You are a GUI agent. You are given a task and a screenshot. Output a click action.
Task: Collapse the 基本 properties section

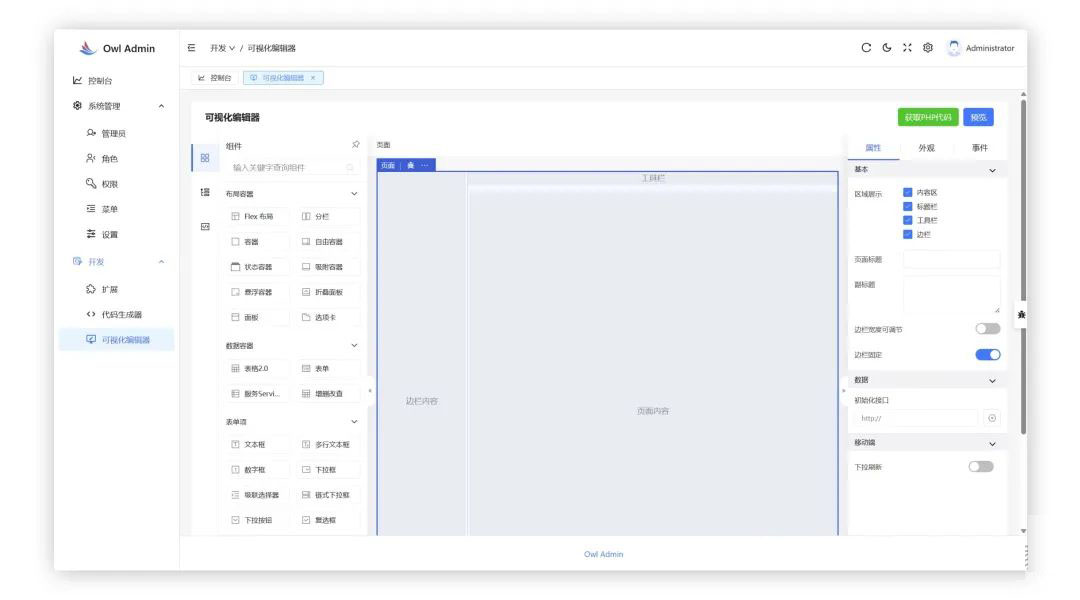992,171
